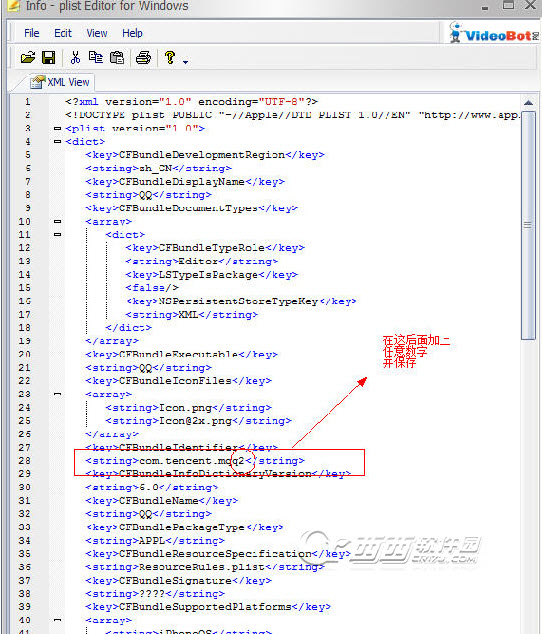The height and width of the screenshot is (634, 542).
Task: Click the vertical scrollbar up arrow
Action: [528, 103]
